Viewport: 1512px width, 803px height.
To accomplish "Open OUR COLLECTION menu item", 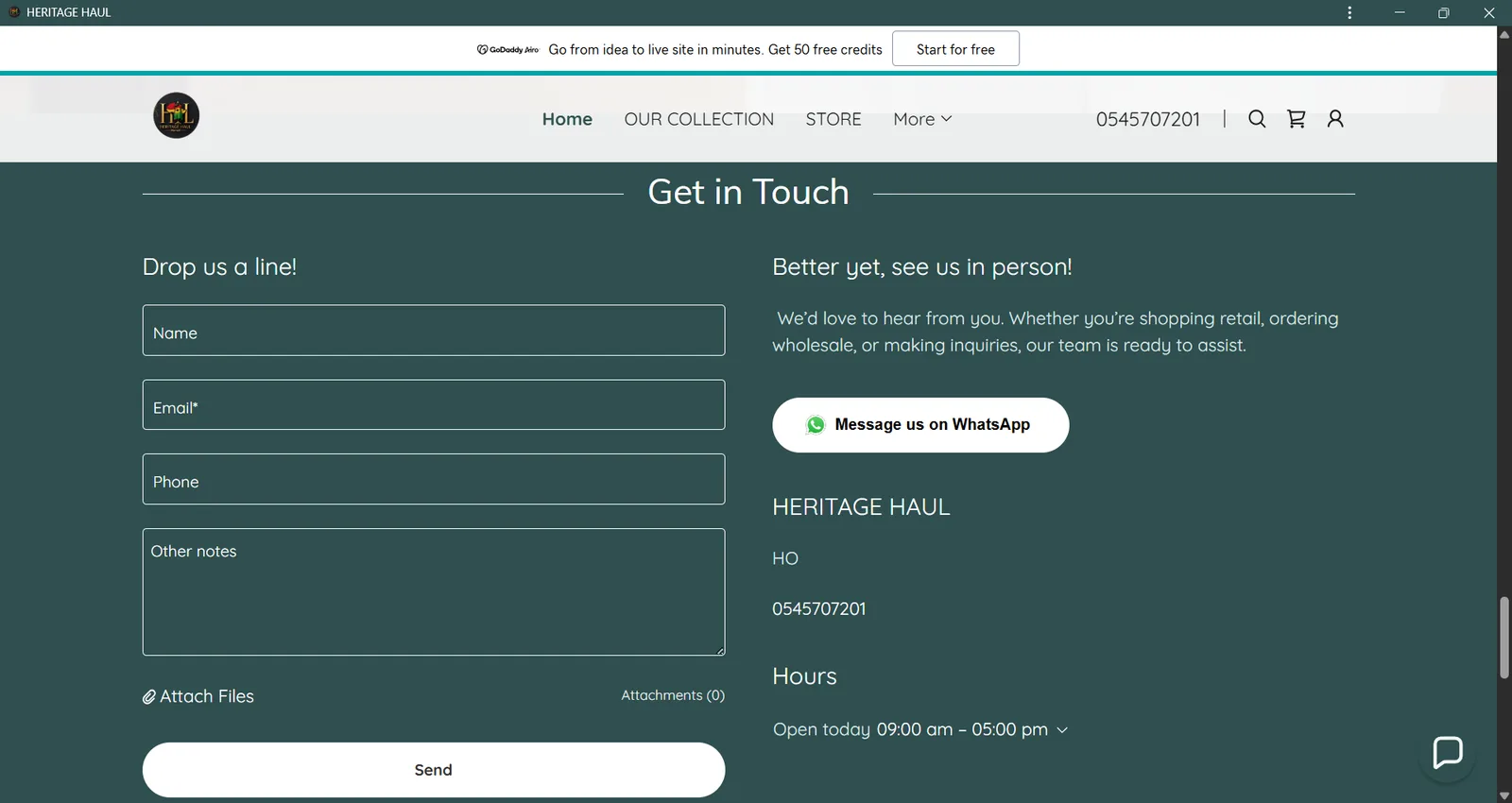I will (x=698, y=119).
